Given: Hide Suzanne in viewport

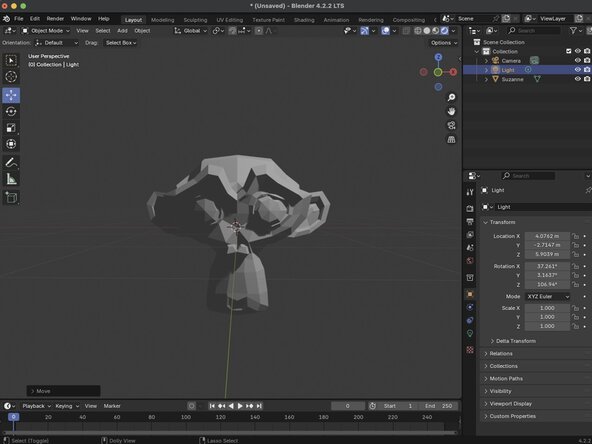Looking at the screenshot, I should (x=578, y=79).
